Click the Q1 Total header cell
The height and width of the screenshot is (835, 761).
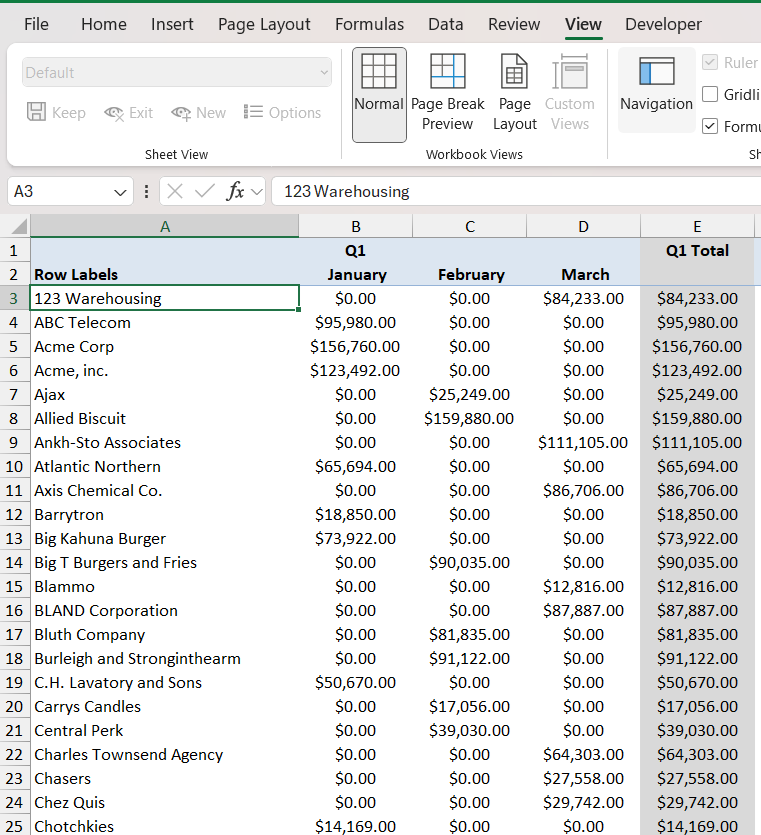coord(697,250)
